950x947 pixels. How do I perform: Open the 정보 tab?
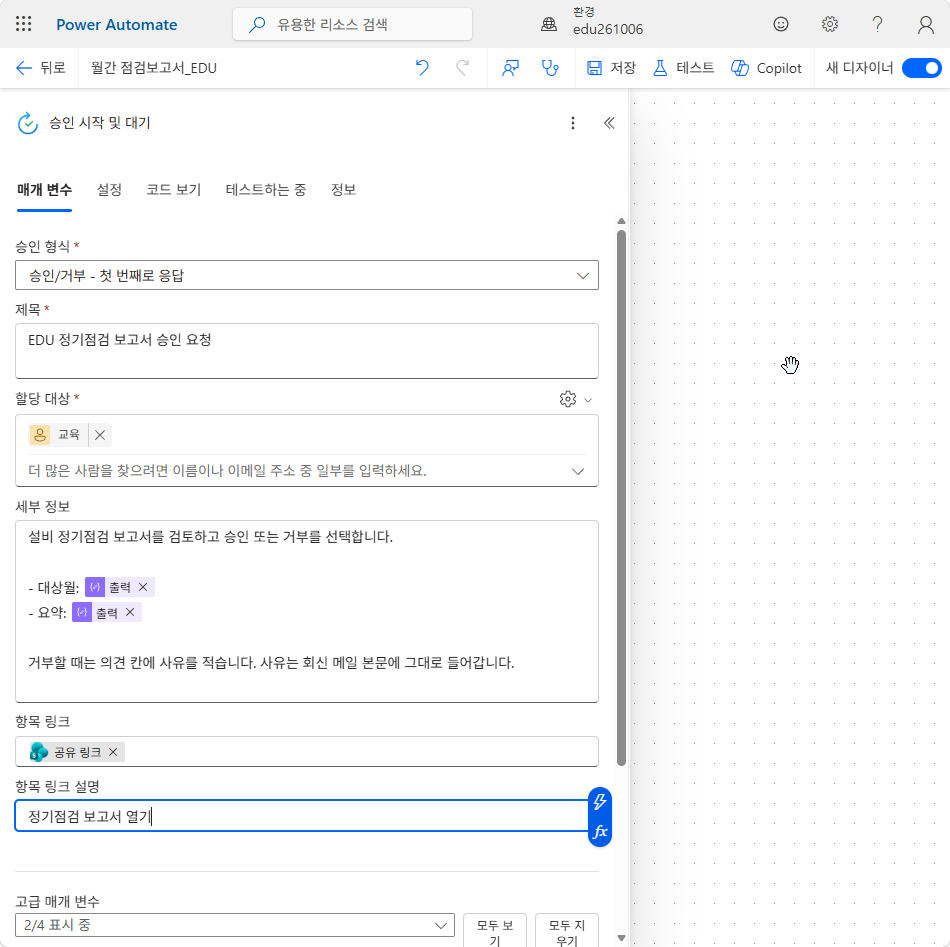coord(343,190)
